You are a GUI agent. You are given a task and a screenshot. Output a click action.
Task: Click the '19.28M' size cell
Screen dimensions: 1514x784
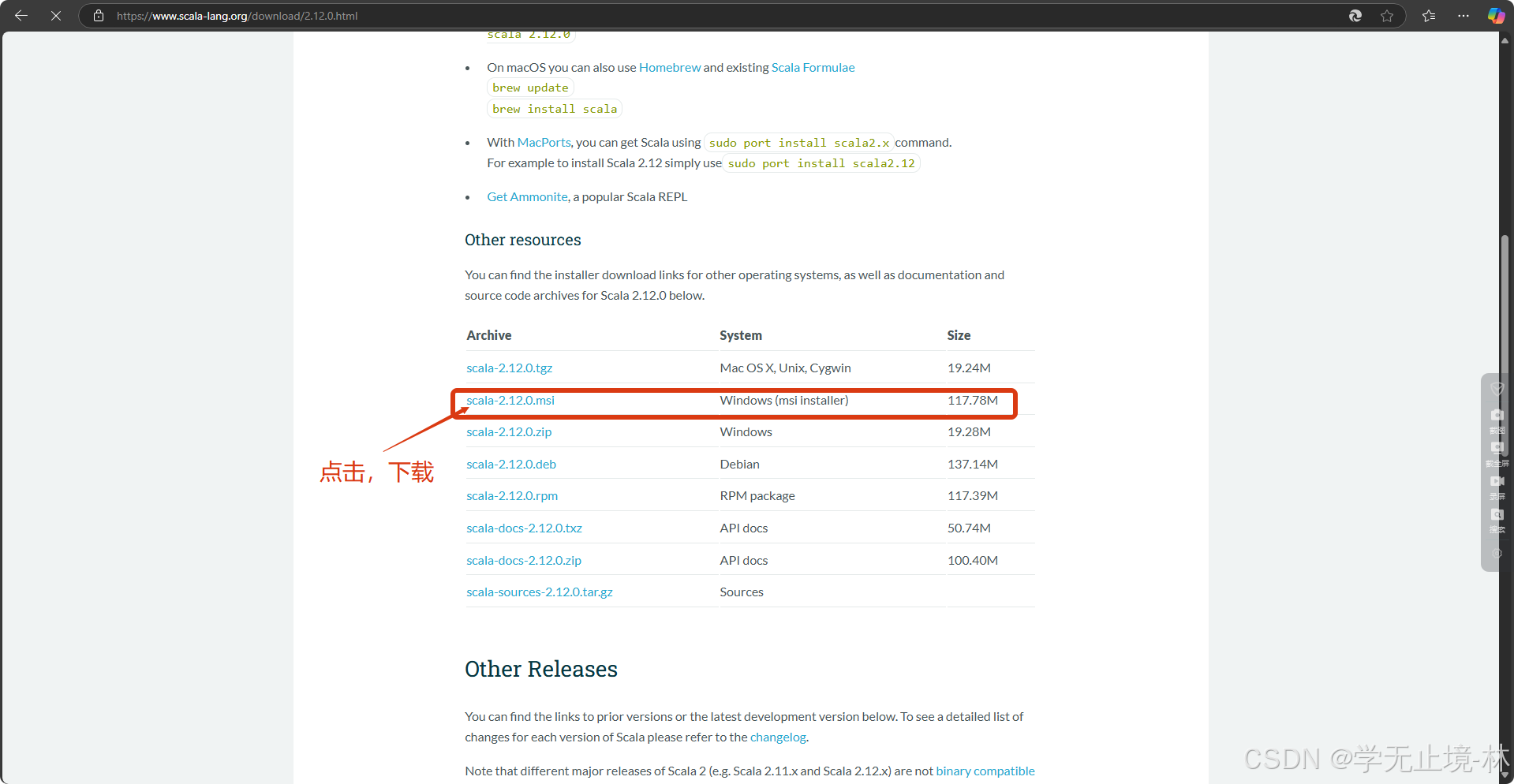pyautogui.click(x=969, y=432)
